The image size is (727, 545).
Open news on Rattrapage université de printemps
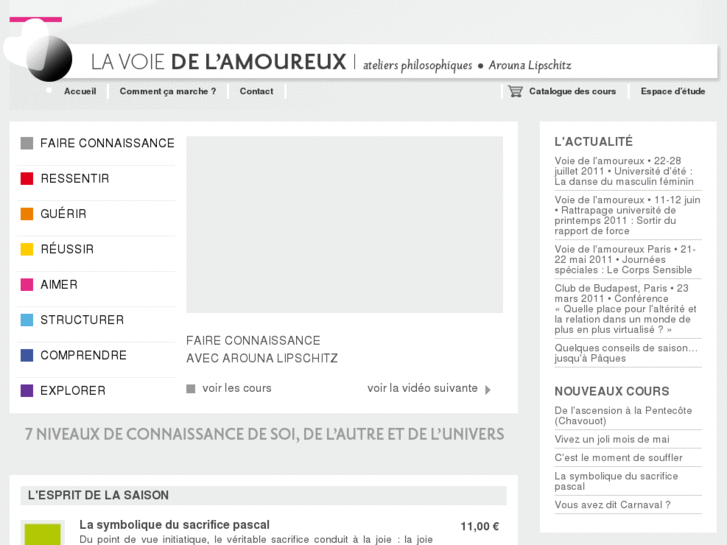point(627,215)
